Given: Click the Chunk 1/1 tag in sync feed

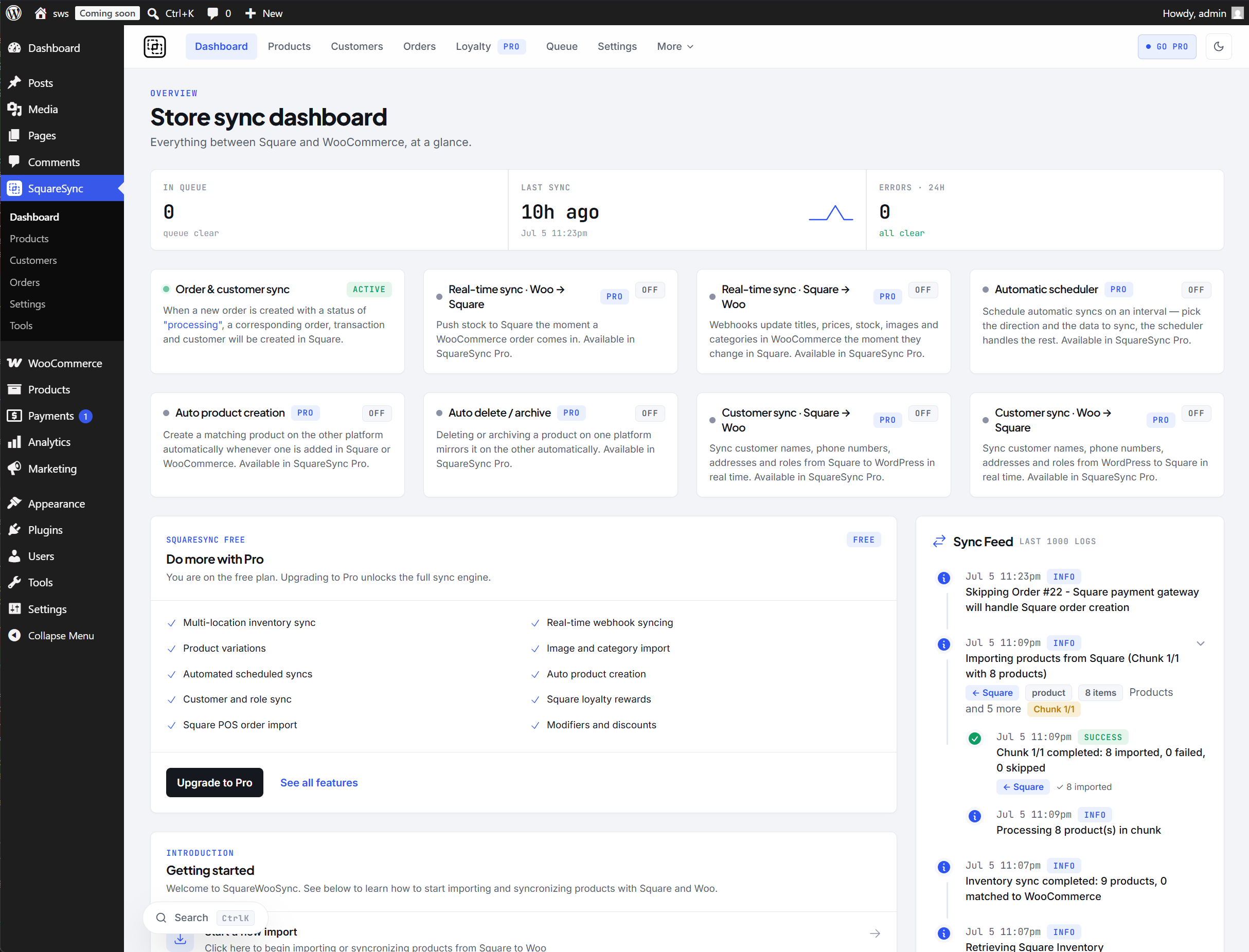Looking at the screenshot, I should [1054, 709].
